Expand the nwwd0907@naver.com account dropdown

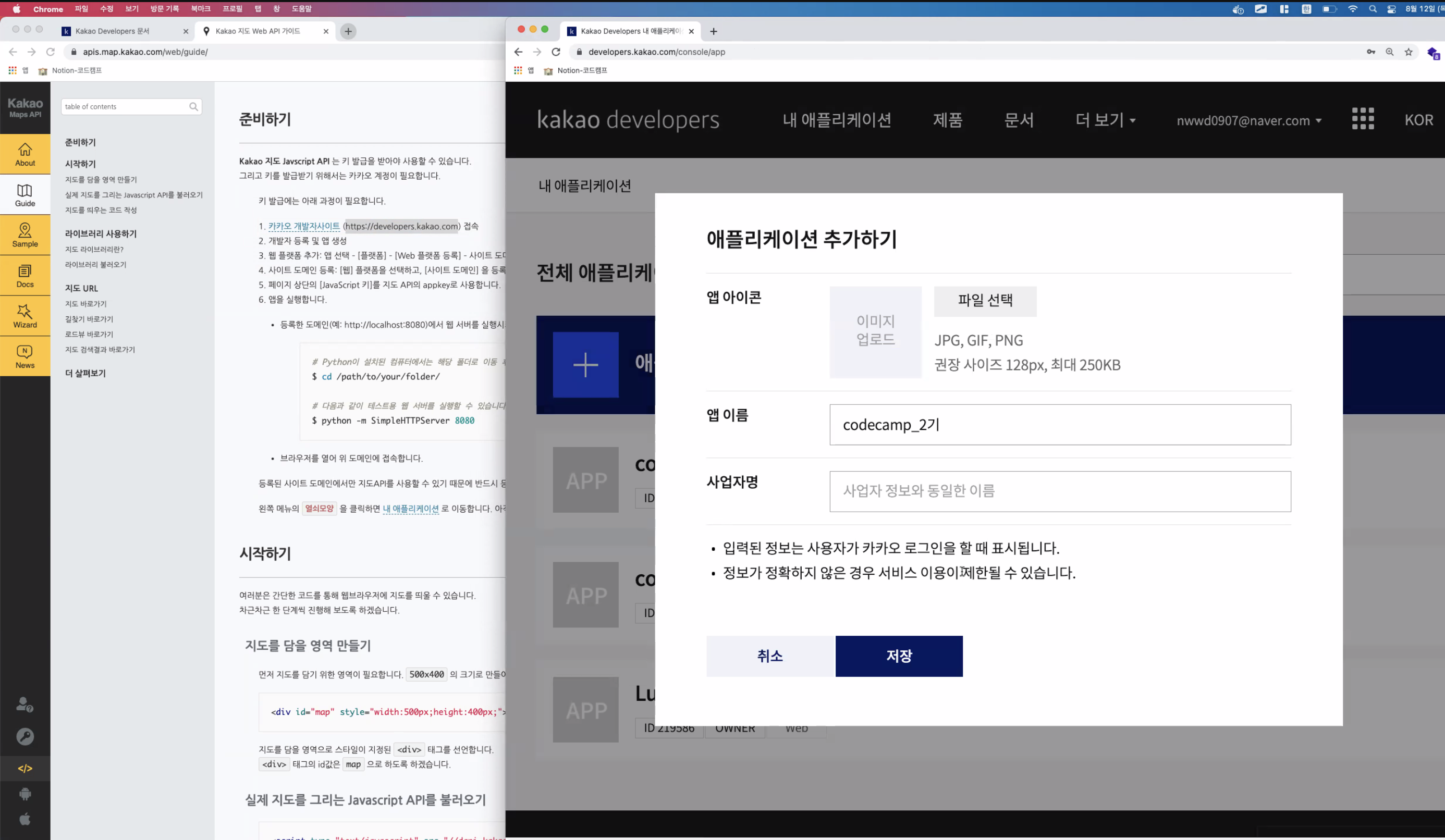tap(1249, 120)
